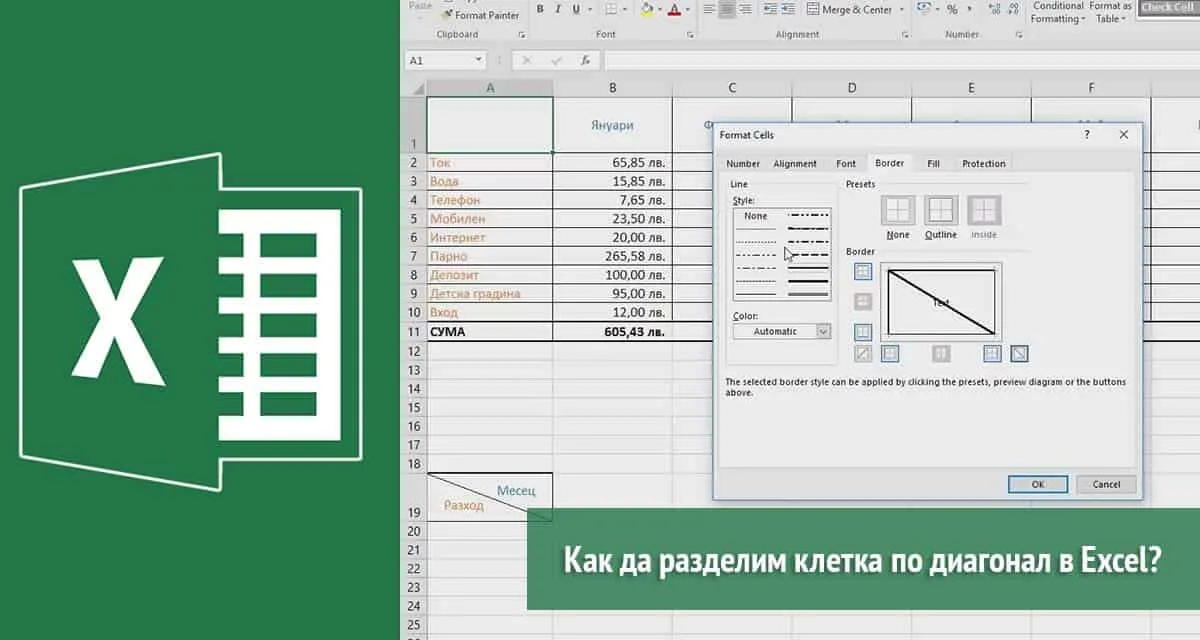
Task: Select the Border tab
Action: click(889, 163)
